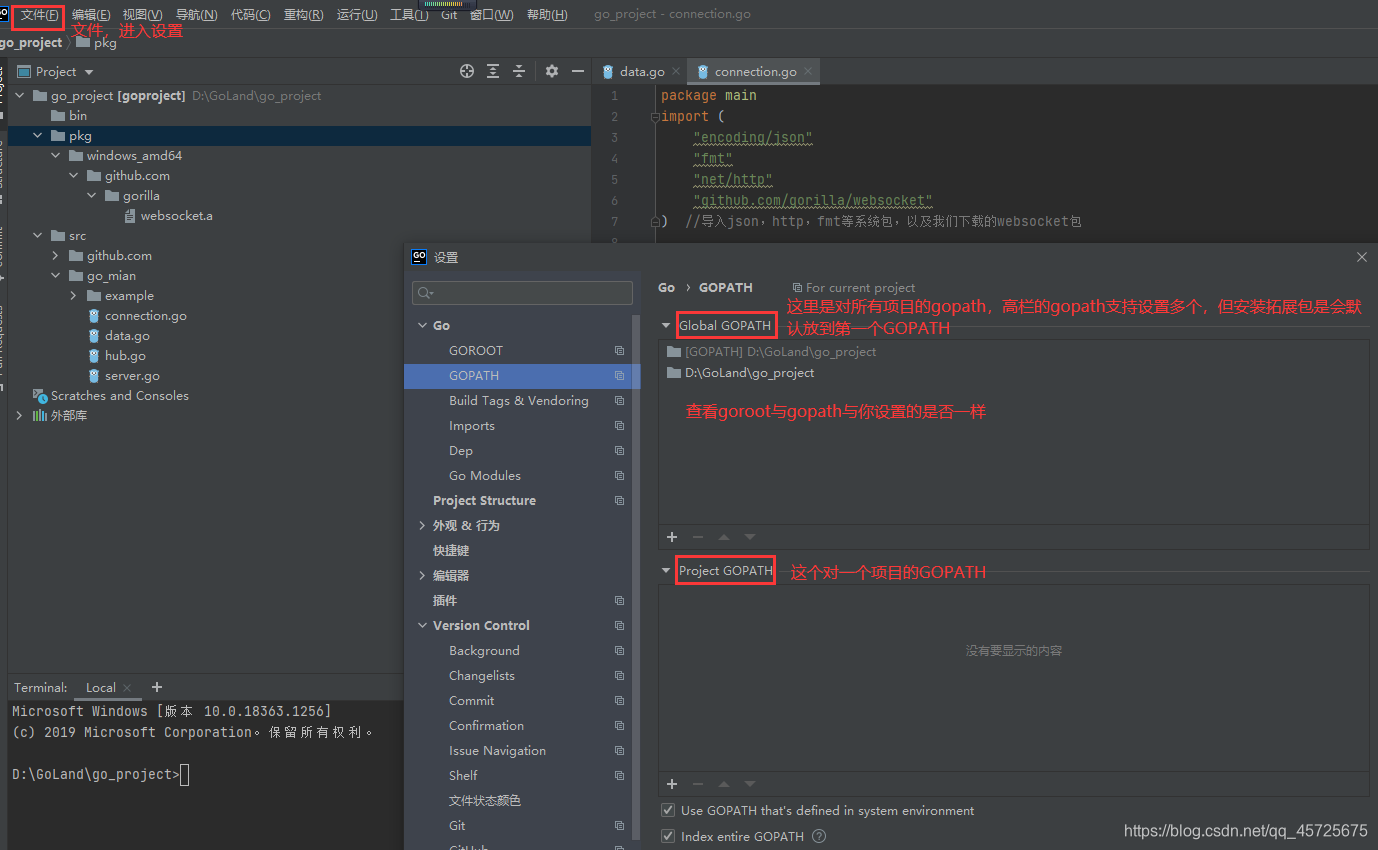Click pkg in the navigation breadcrumb

(x=106, y=43)
